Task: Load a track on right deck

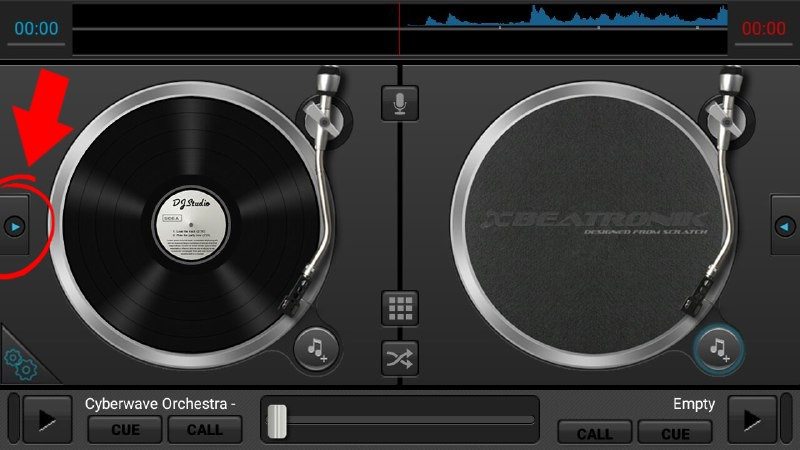Action: click(719, 349)
